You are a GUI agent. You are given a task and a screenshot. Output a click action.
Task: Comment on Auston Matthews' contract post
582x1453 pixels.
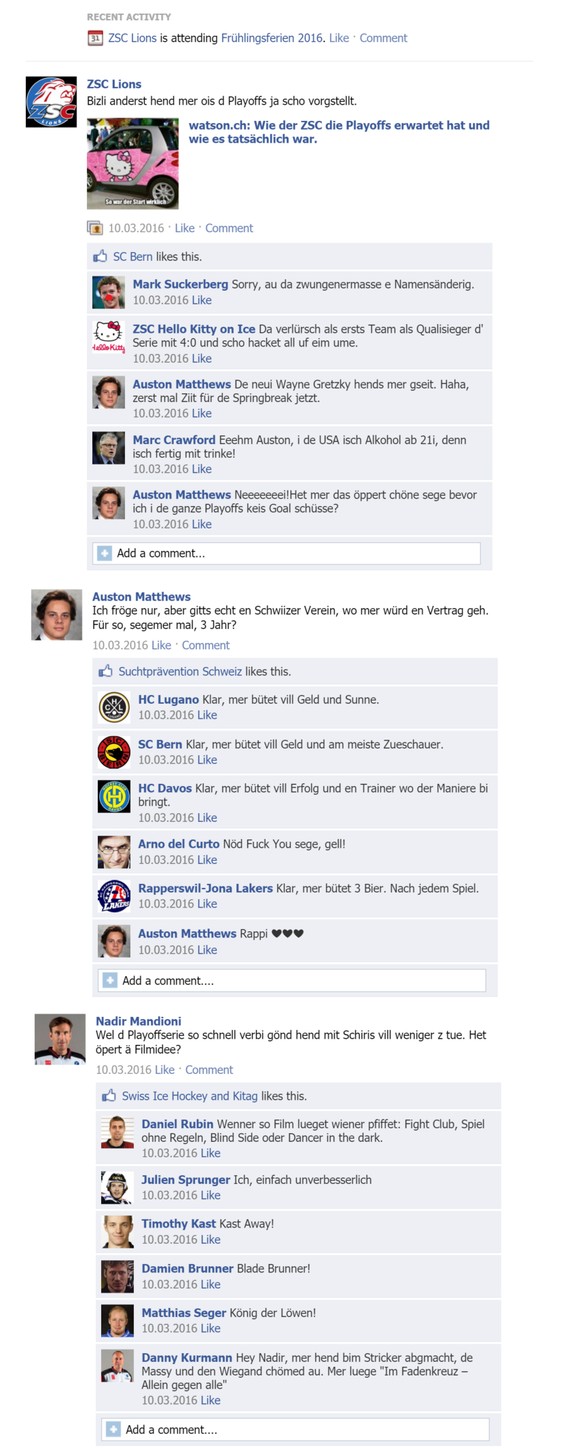(x=206, y=645)
